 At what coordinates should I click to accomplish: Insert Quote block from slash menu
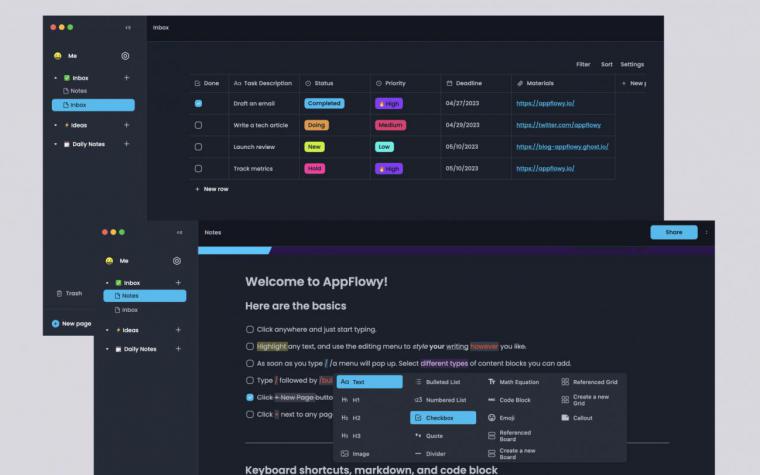(429, 436)
